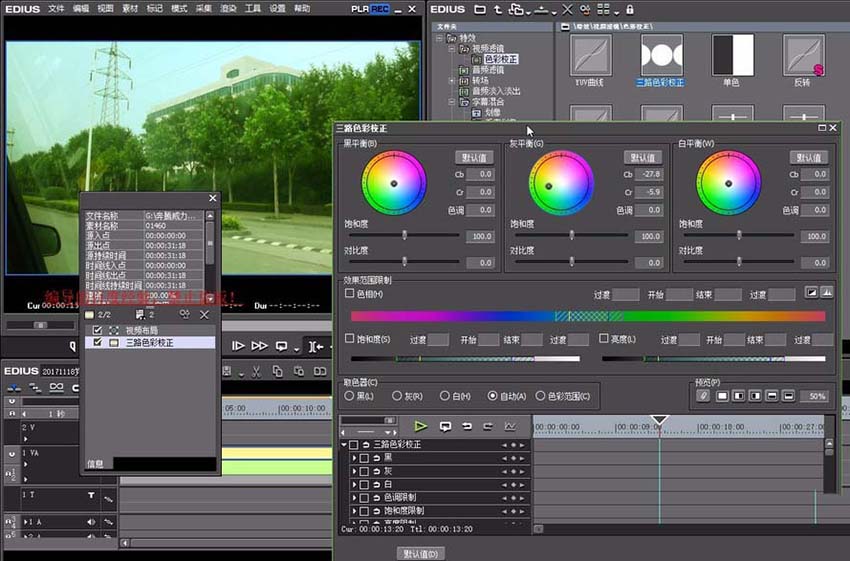Viewport: 850px width, 561px height.
Task: Reset white balance with 默认值 button
Action: tap(809, 157)
